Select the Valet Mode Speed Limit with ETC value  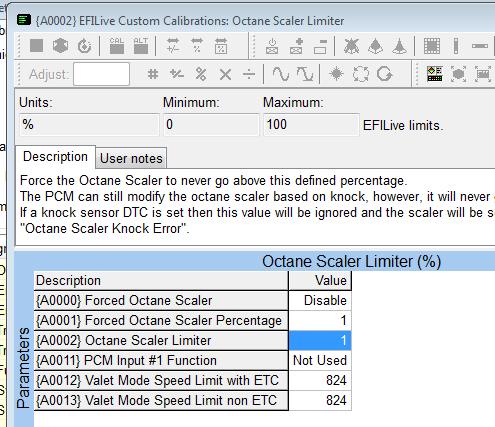(320, 380)
